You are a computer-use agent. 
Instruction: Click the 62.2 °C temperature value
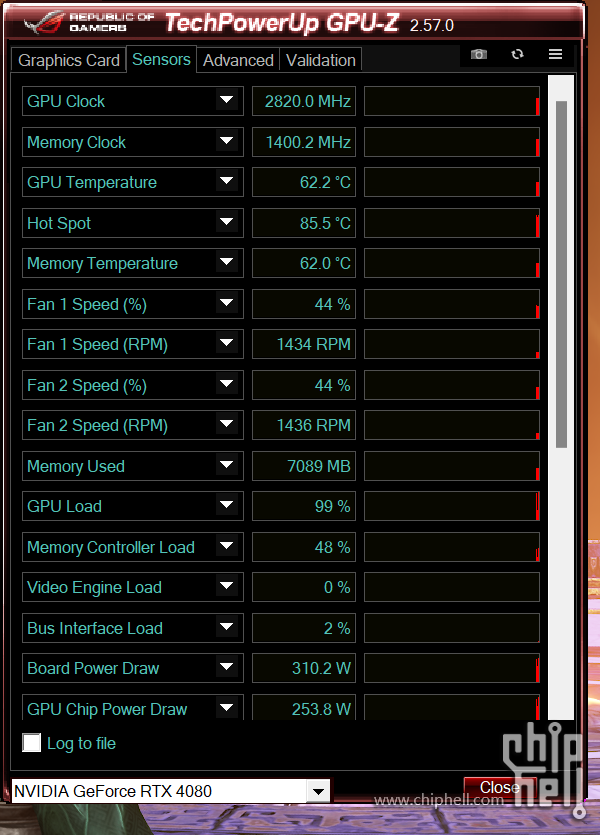(x=304, y=182)
